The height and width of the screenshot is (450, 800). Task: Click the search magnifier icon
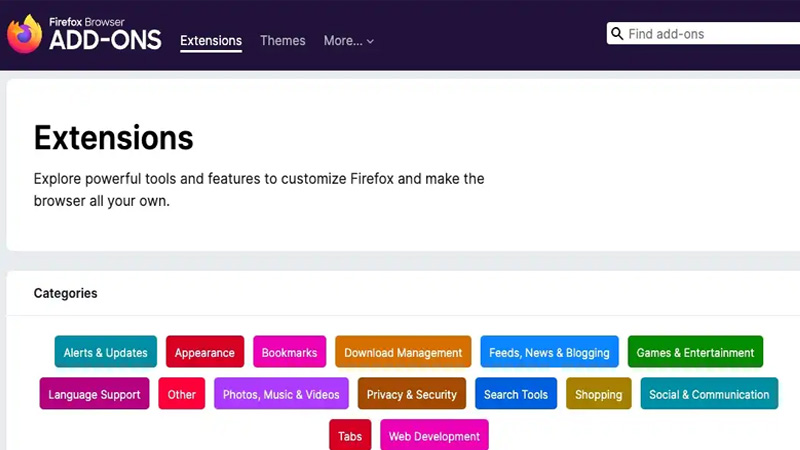coord(617,34)
